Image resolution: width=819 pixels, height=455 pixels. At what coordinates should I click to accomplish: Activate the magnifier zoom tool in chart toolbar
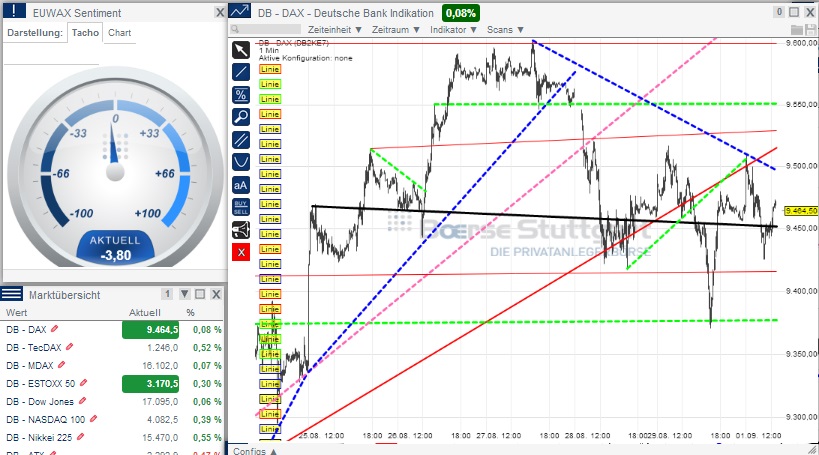point(241,117)
